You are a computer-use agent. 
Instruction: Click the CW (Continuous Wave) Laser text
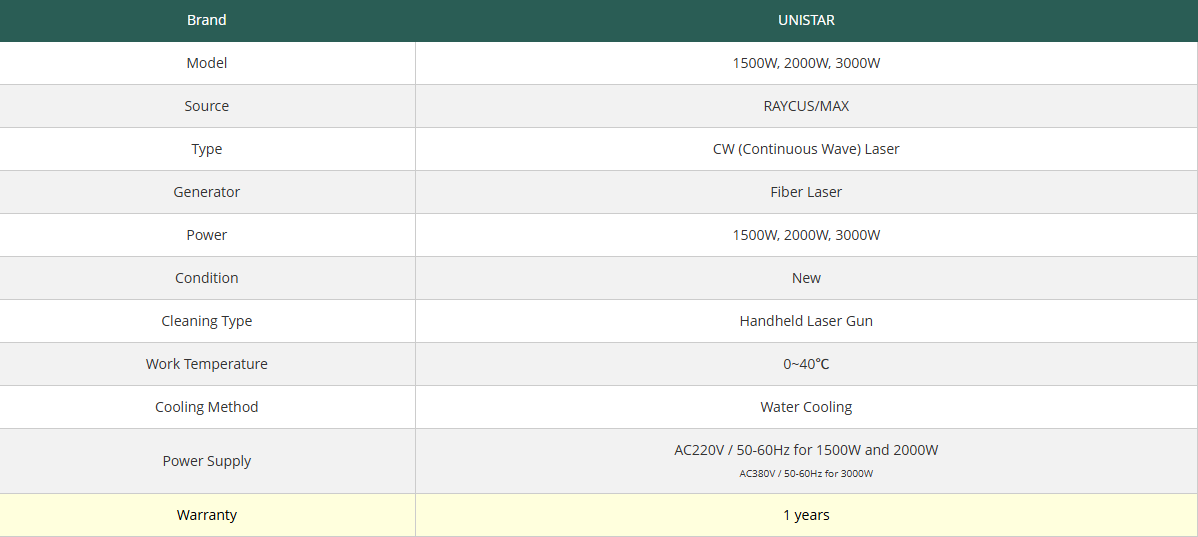pos(806,149)
